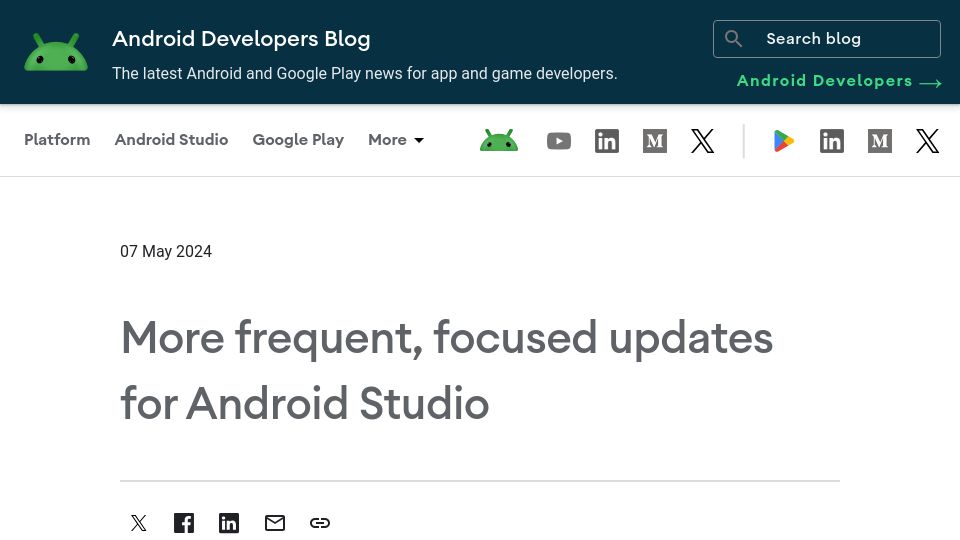Copy the article link with the chain icon
The height and width of the screenshot is (540, 960).
(320, 523)
